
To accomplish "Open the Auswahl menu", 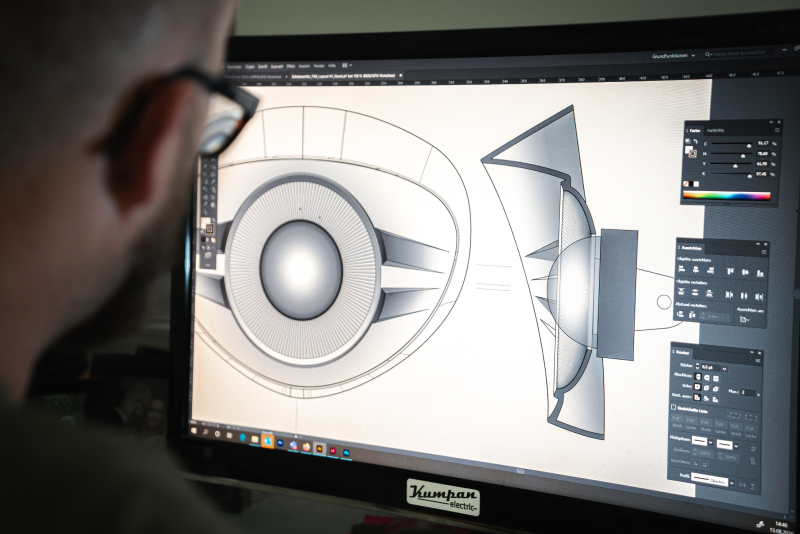I will (277, 66).
